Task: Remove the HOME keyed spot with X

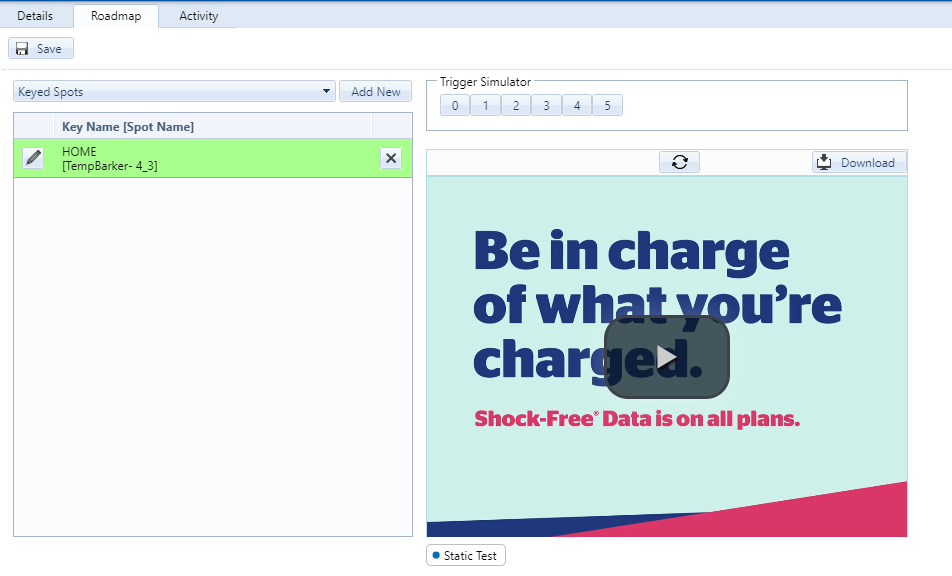Action: point(391,158)
